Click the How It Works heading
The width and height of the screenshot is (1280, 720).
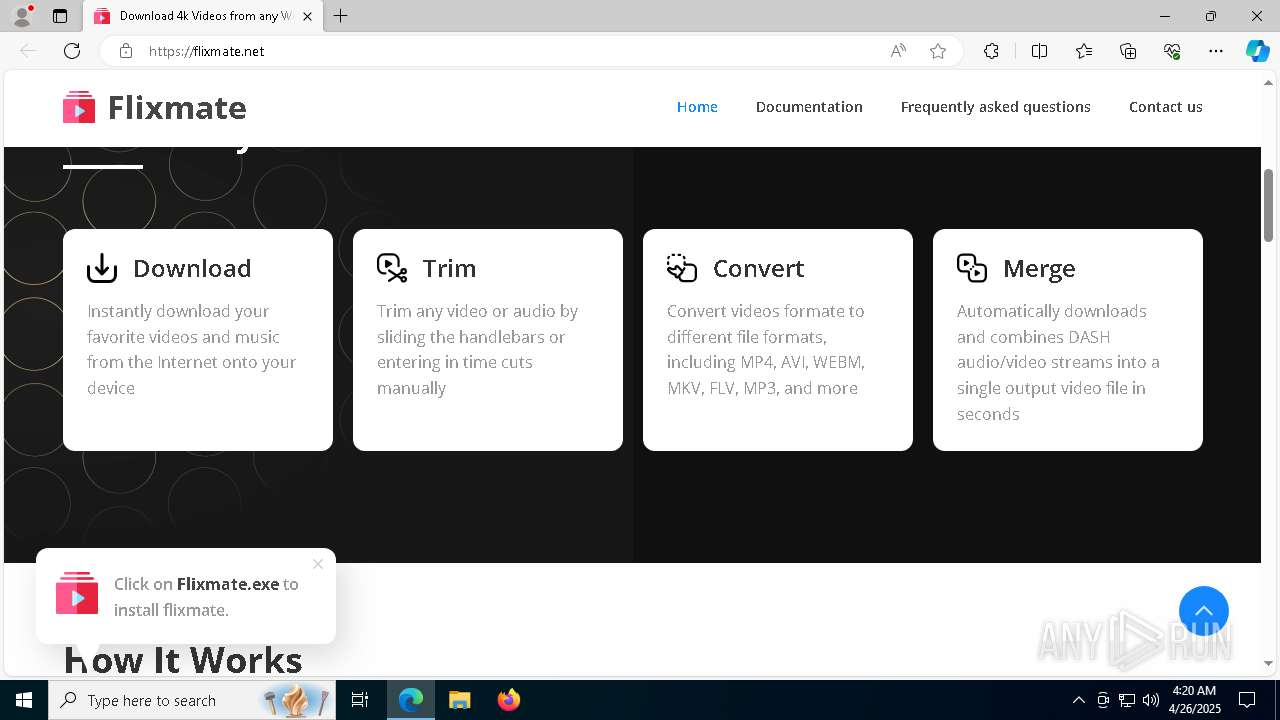(x=183, y=659)
